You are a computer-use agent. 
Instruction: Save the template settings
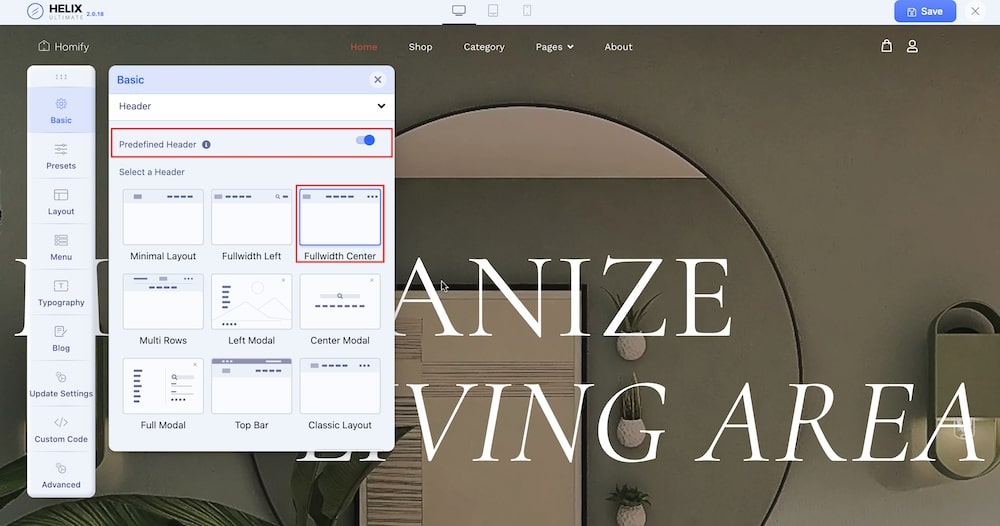(925, 11)
